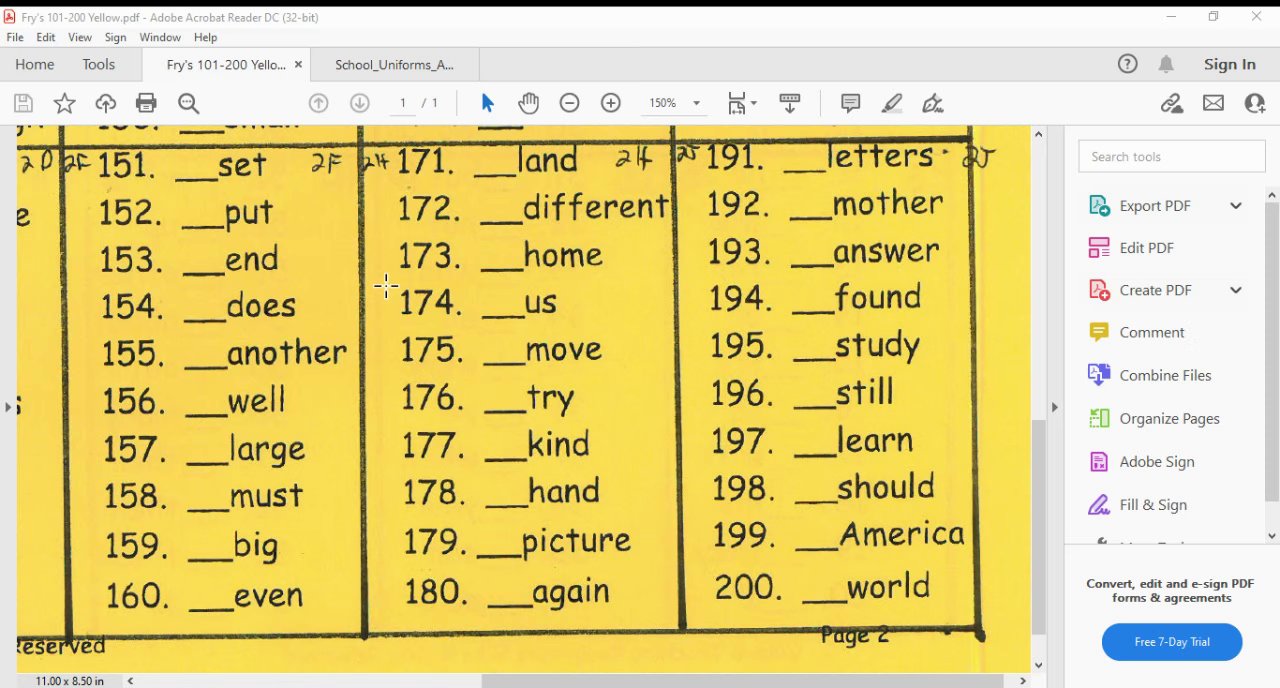Choose the arrow selection tool
The height and width of the screenshot is (688, 1280).
click(x=488, y=103)
